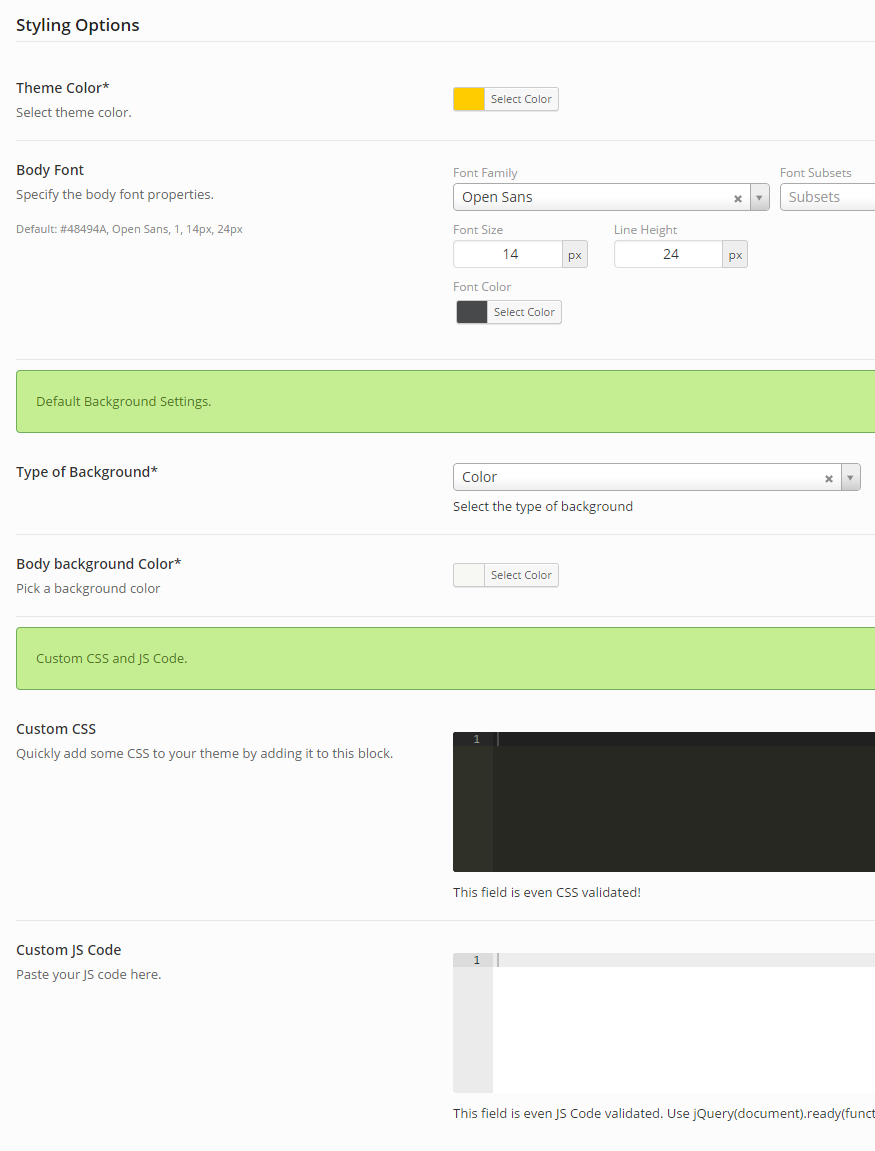This screenshot has height=1151, width=875.
Task: Click the Font Size field showing 14
Action: [x=508, y=254]
